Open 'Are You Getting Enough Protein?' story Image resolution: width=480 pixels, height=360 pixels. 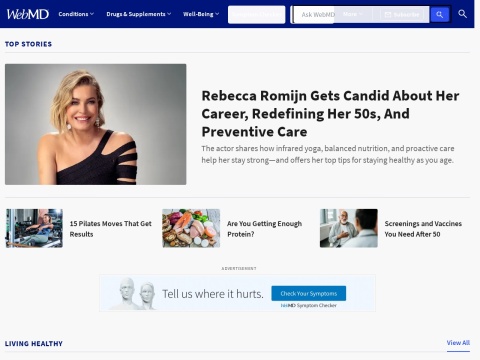point(264,229)
